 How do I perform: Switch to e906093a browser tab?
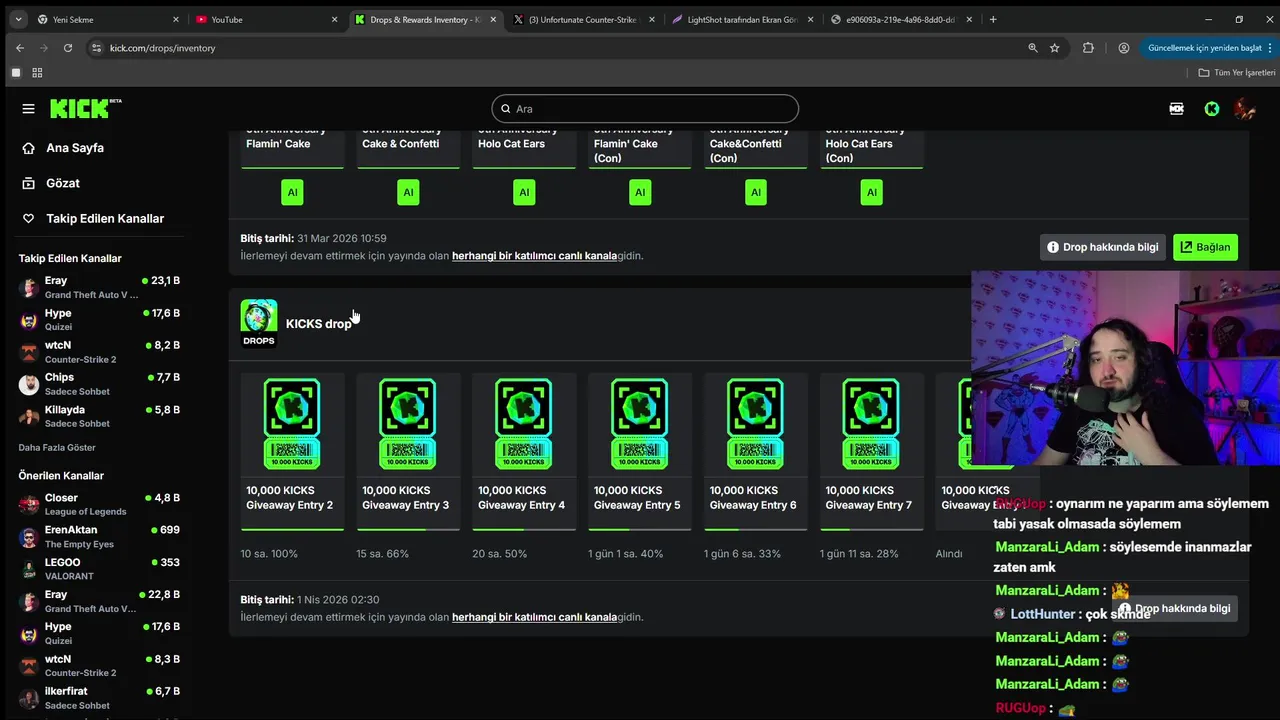(902, 19)
